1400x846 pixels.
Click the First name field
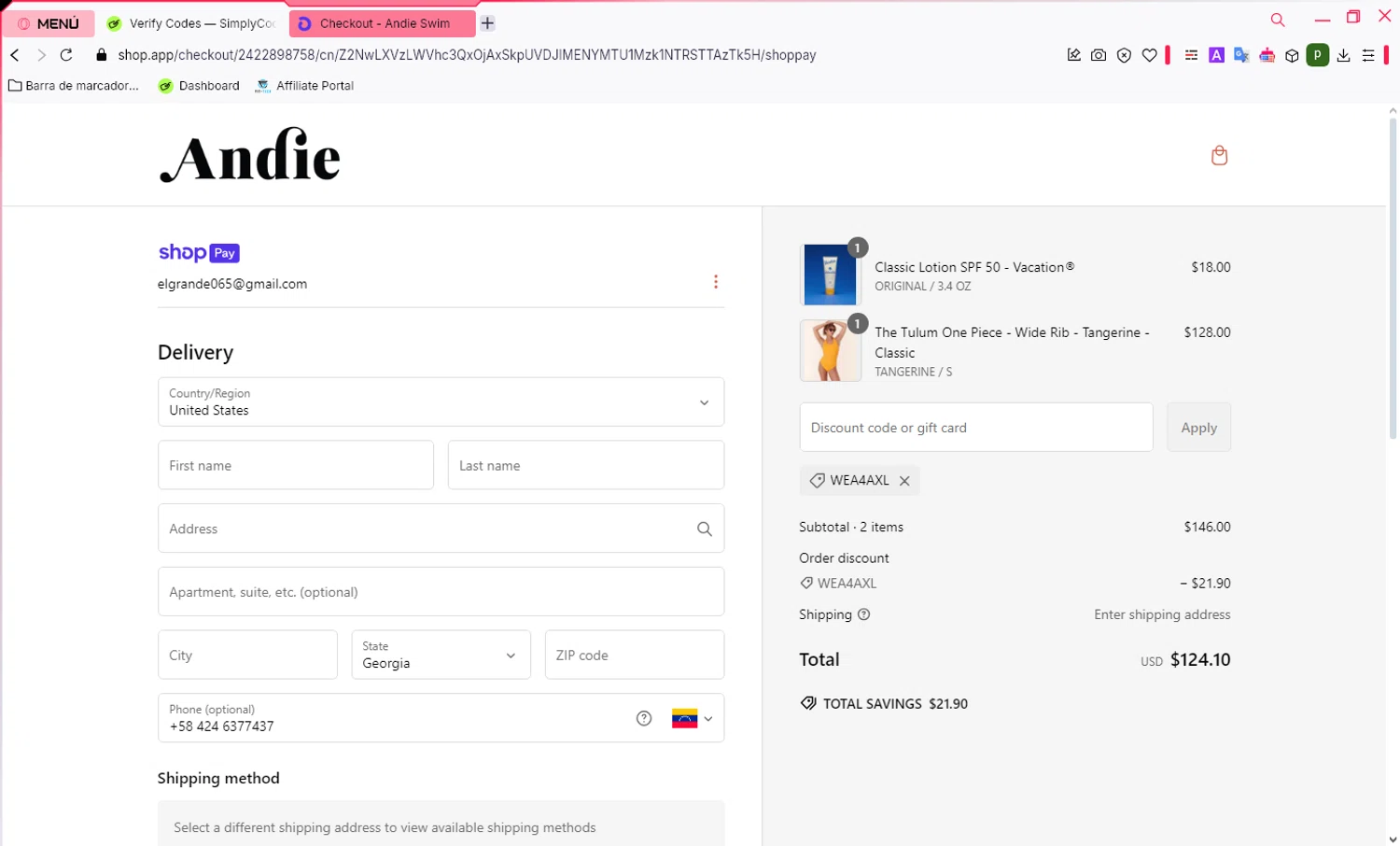pos(296,465)
